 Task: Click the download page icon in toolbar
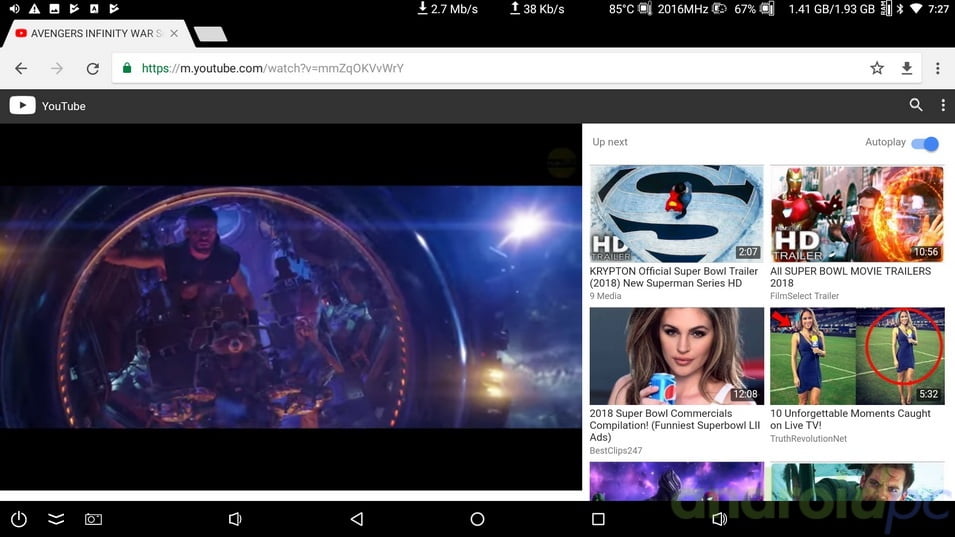907,68
